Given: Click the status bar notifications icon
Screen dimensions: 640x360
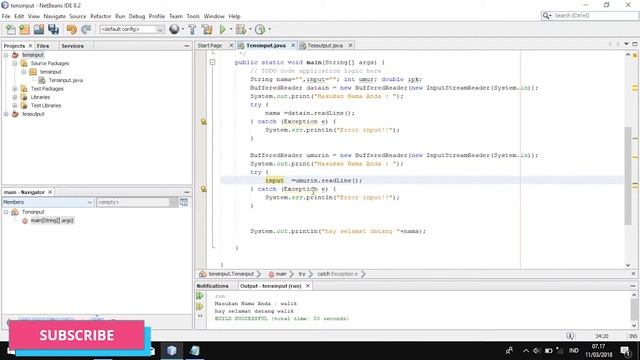Looking at the screenshot, I should (x=570, y=336).
